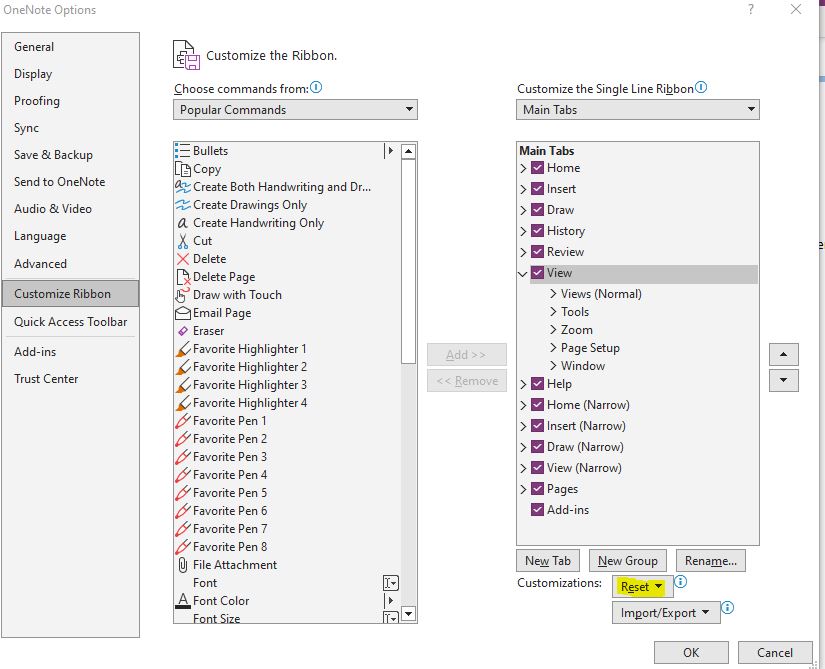Collapse the View tab tree node
Image resolution: width=825 pixels, height=669 pixels.
pyautogui.click(x=523, y=273)
